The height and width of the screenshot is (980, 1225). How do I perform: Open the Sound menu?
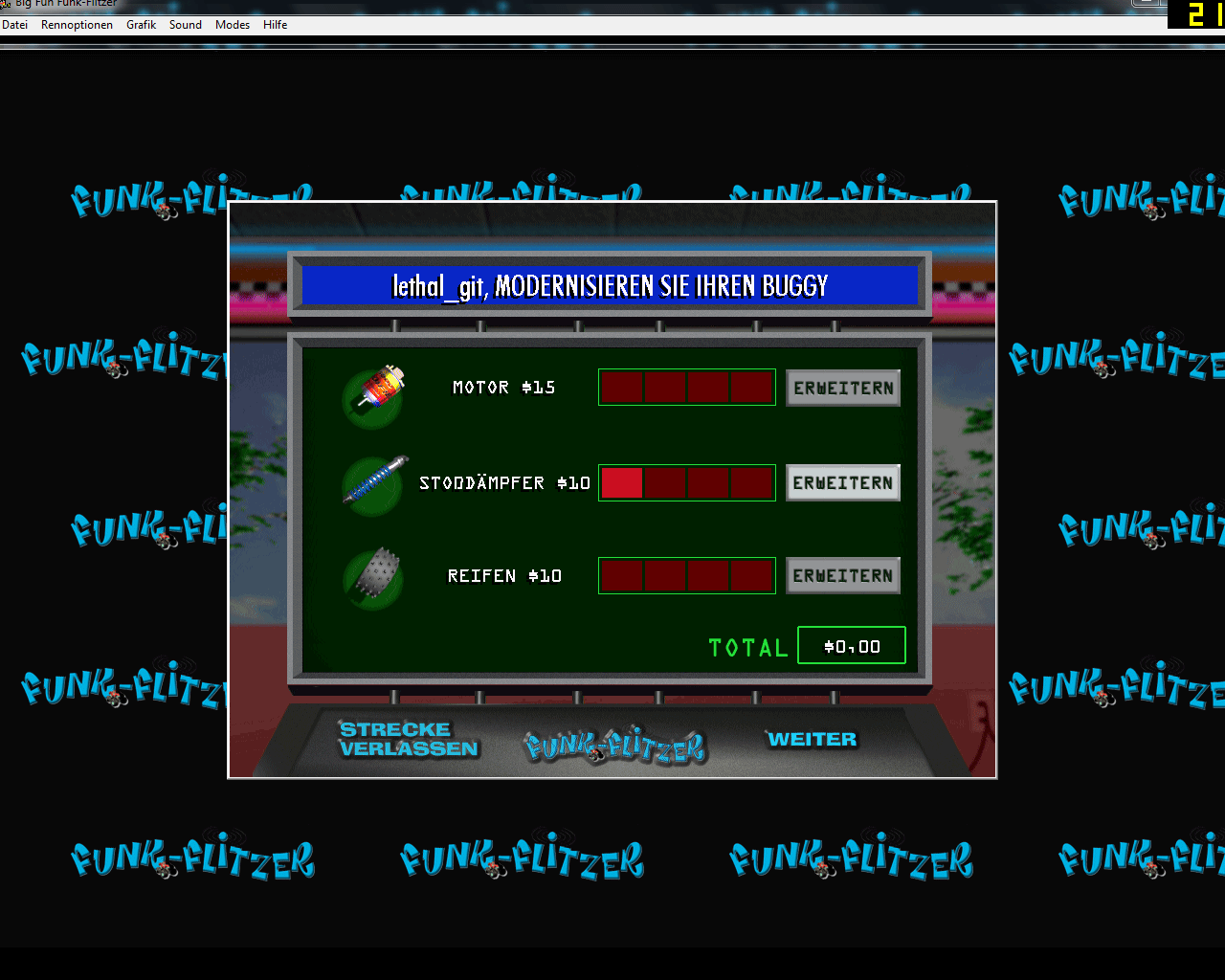point(186,25)
